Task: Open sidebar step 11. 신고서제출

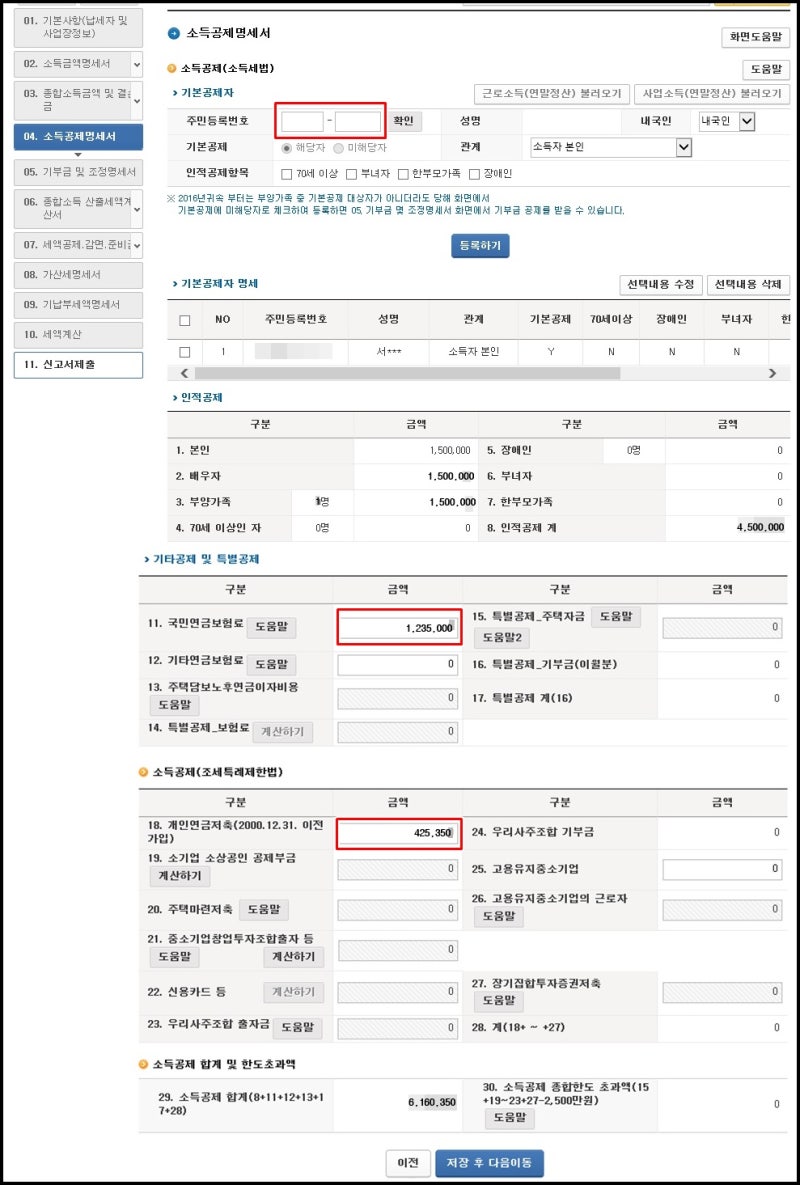Action: click(78, 364)
